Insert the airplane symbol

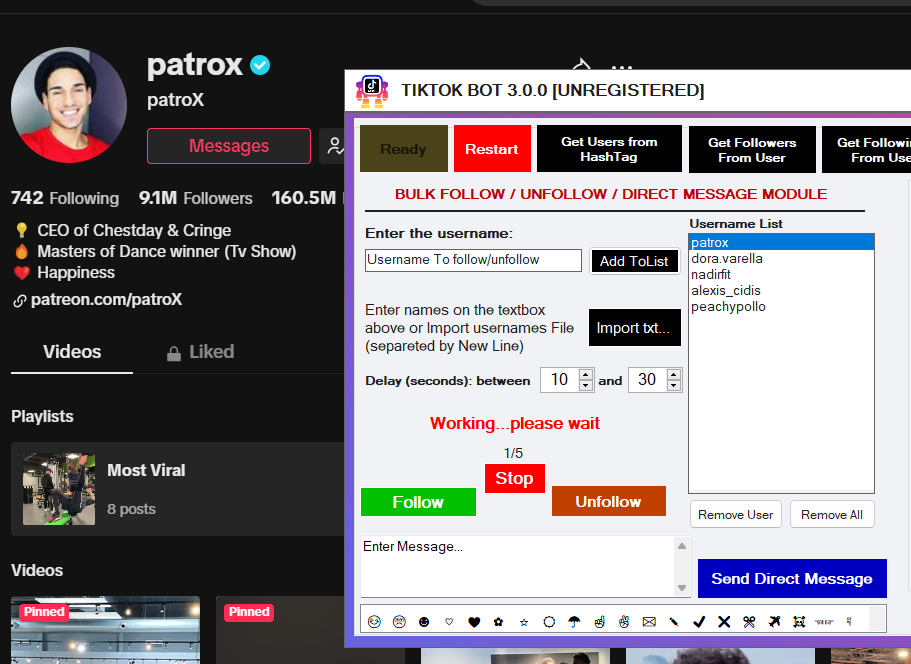(774, 622)
